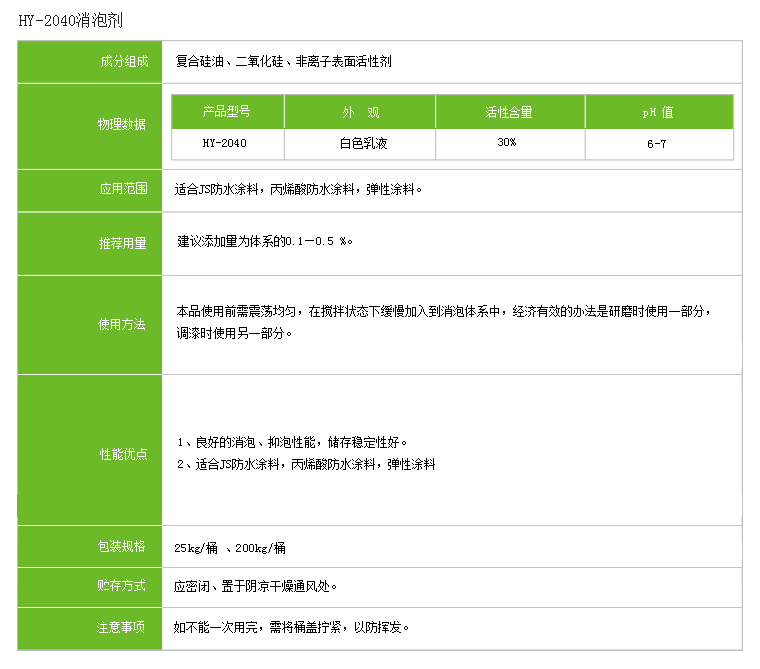Select the 使用方法 row label
The width and height of the screenshot is (760, 669).
tap(122, 324)
